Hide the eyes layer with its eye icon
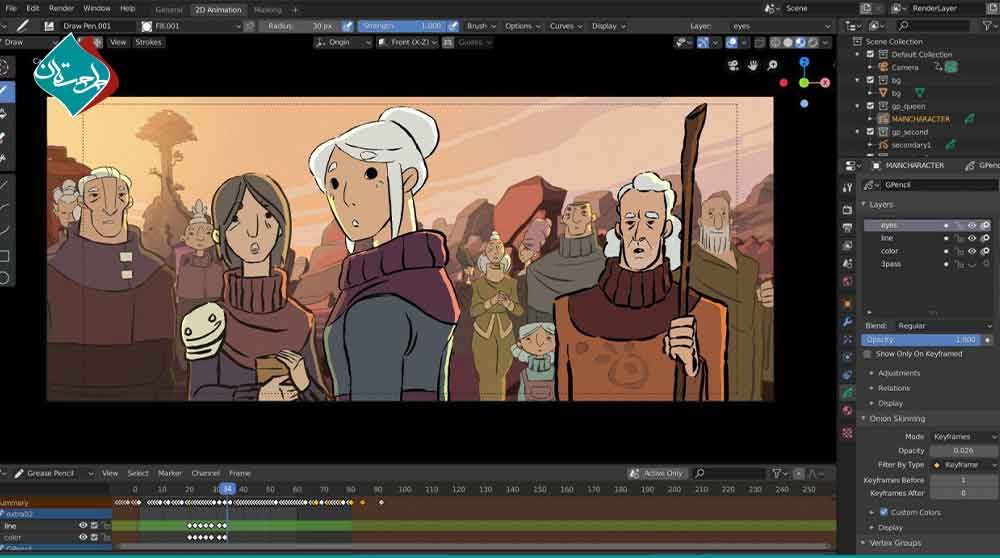 972,225
